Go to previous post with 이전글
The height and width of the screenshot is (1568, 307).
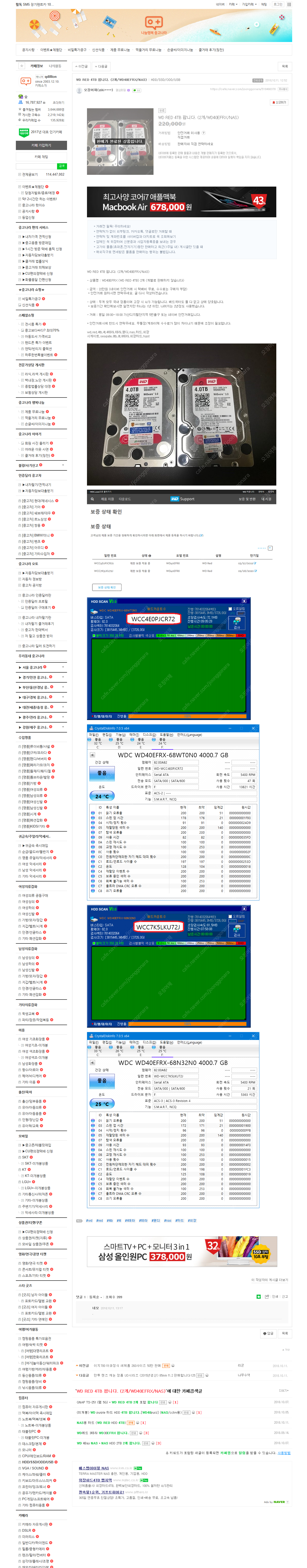81,66
